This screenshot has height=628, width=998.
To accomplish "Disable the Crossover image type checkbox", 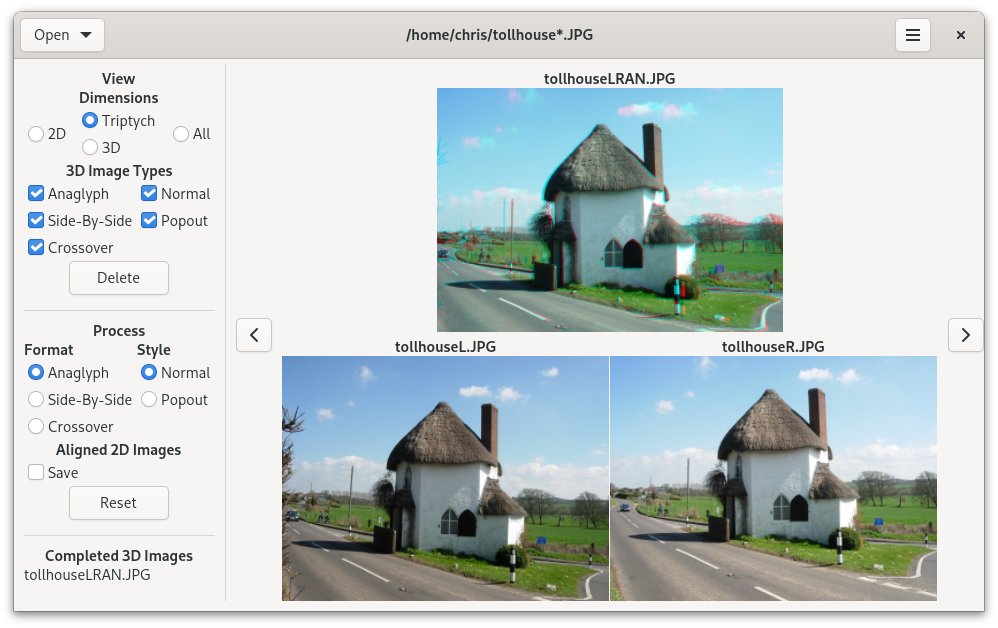I will click(36, 248).
